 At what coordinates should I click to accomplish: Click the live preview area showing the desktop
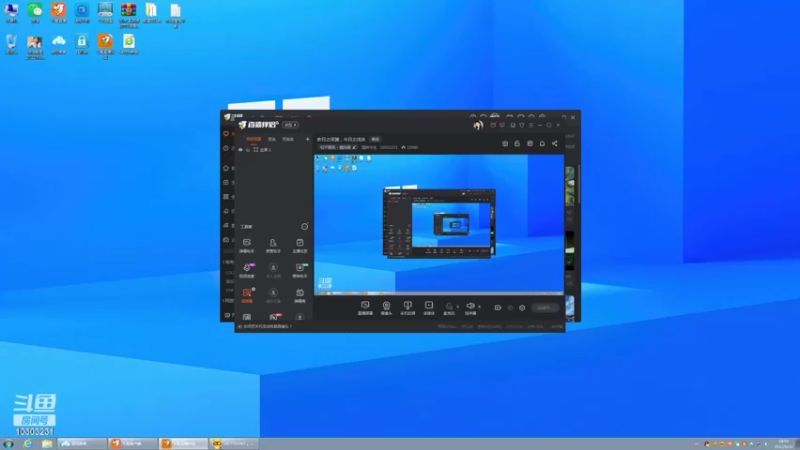(x=439, y=224)
